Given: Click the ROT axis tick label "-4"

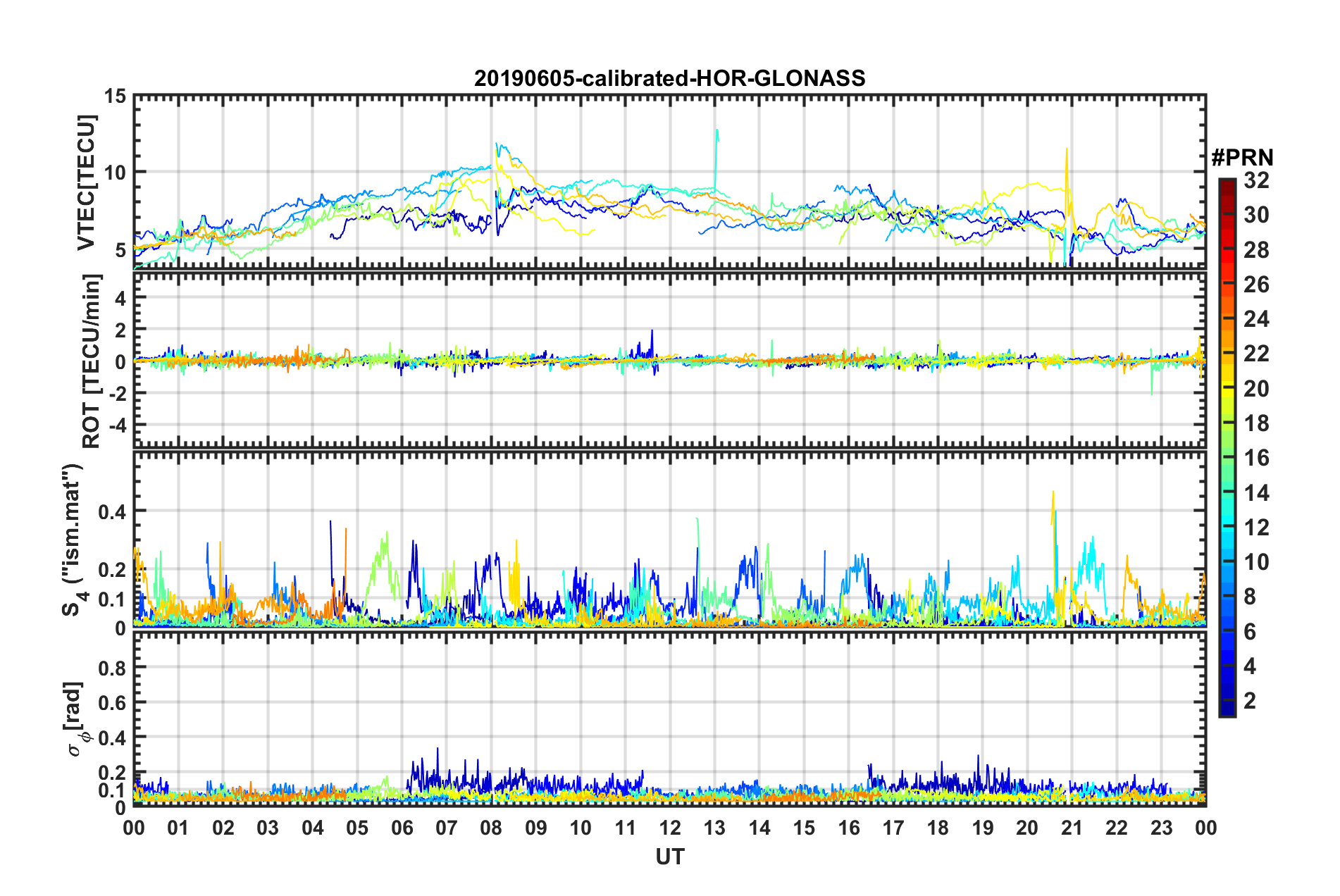Looking at the screenshot, I should coord(118,425).
